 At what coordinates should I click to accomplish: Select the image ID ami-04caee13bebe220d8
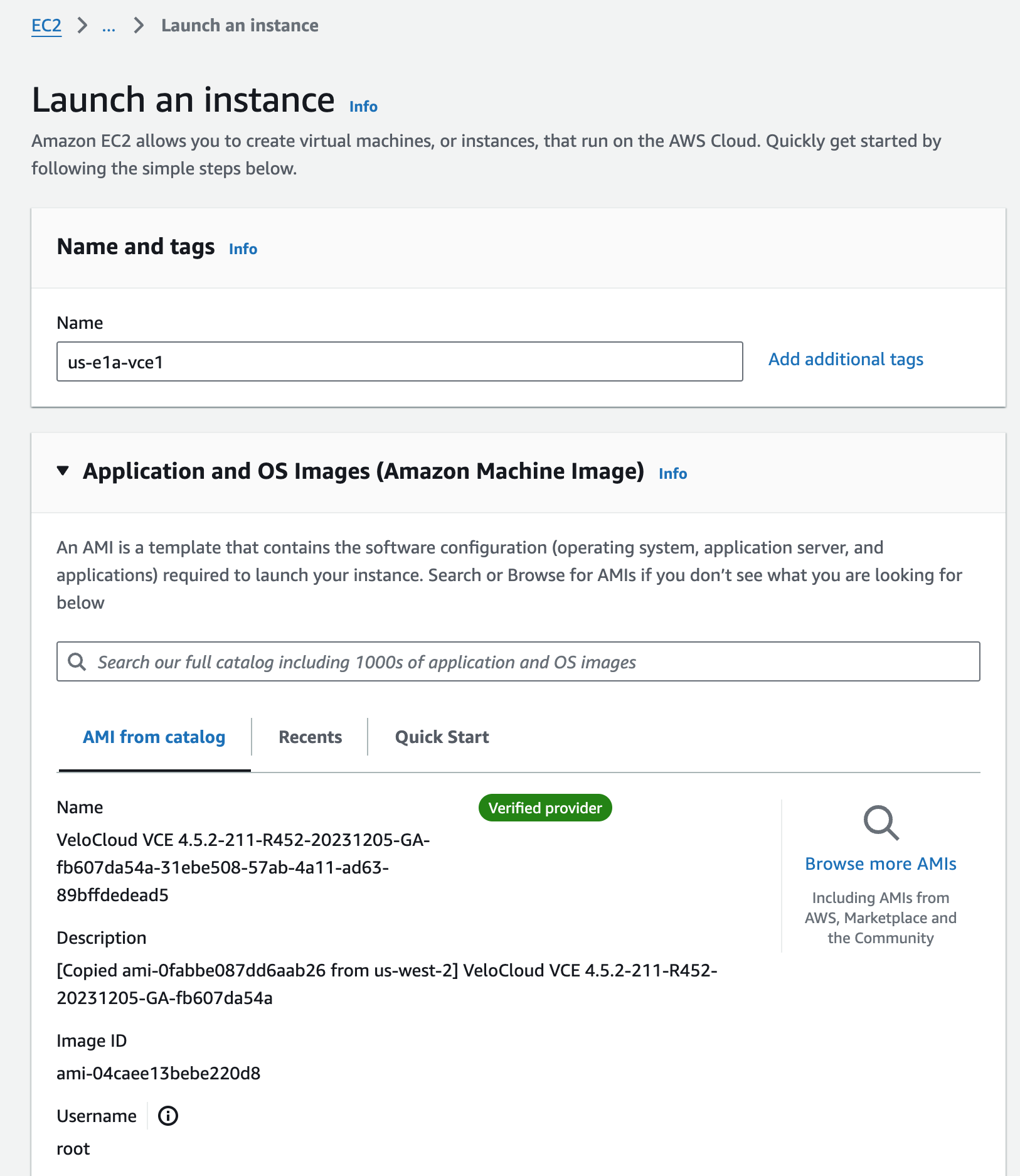(158, 1073)
